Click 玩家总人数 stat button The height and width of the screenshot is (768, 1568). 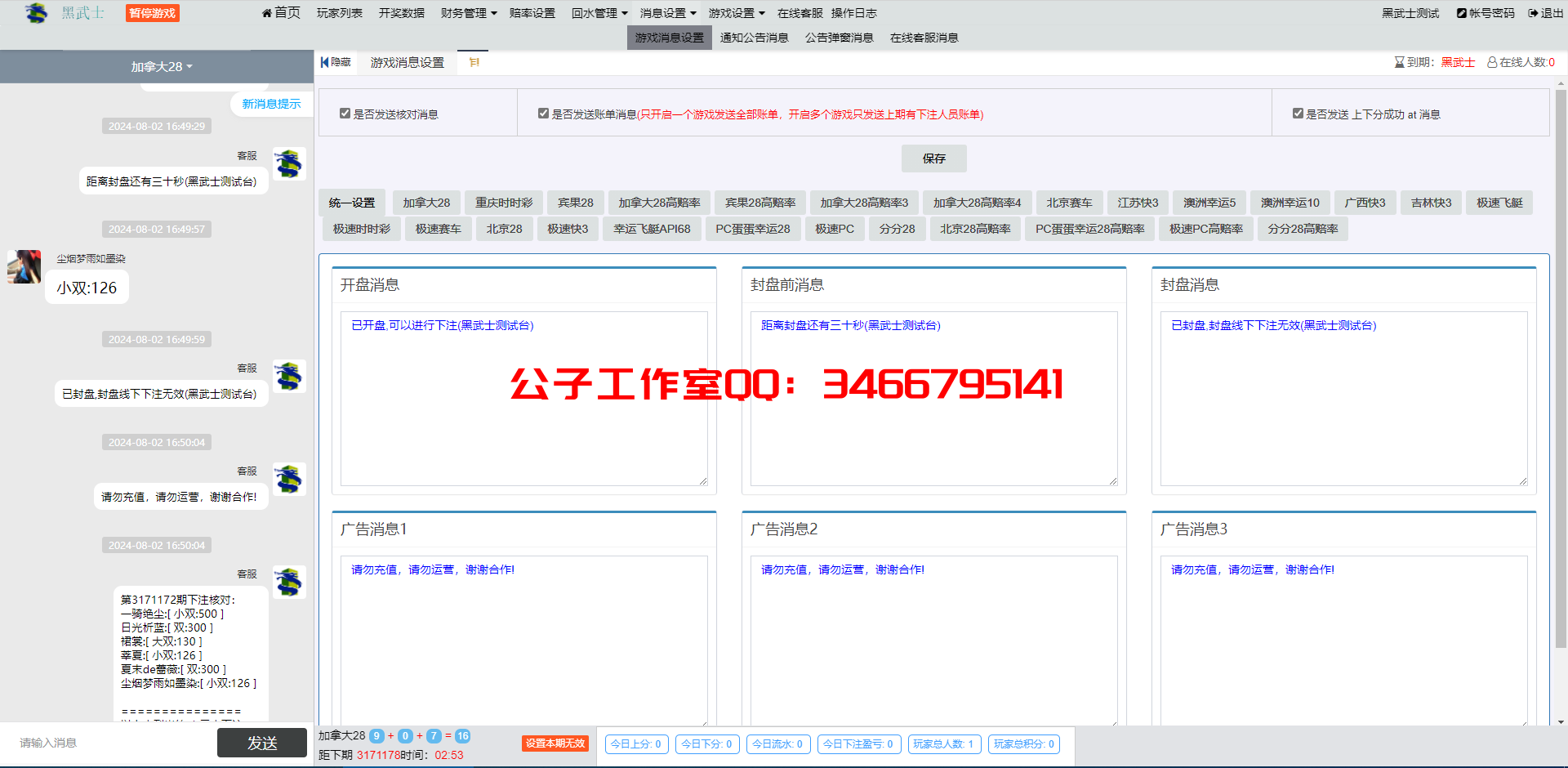pyautogui.click(x=943, y=744)
